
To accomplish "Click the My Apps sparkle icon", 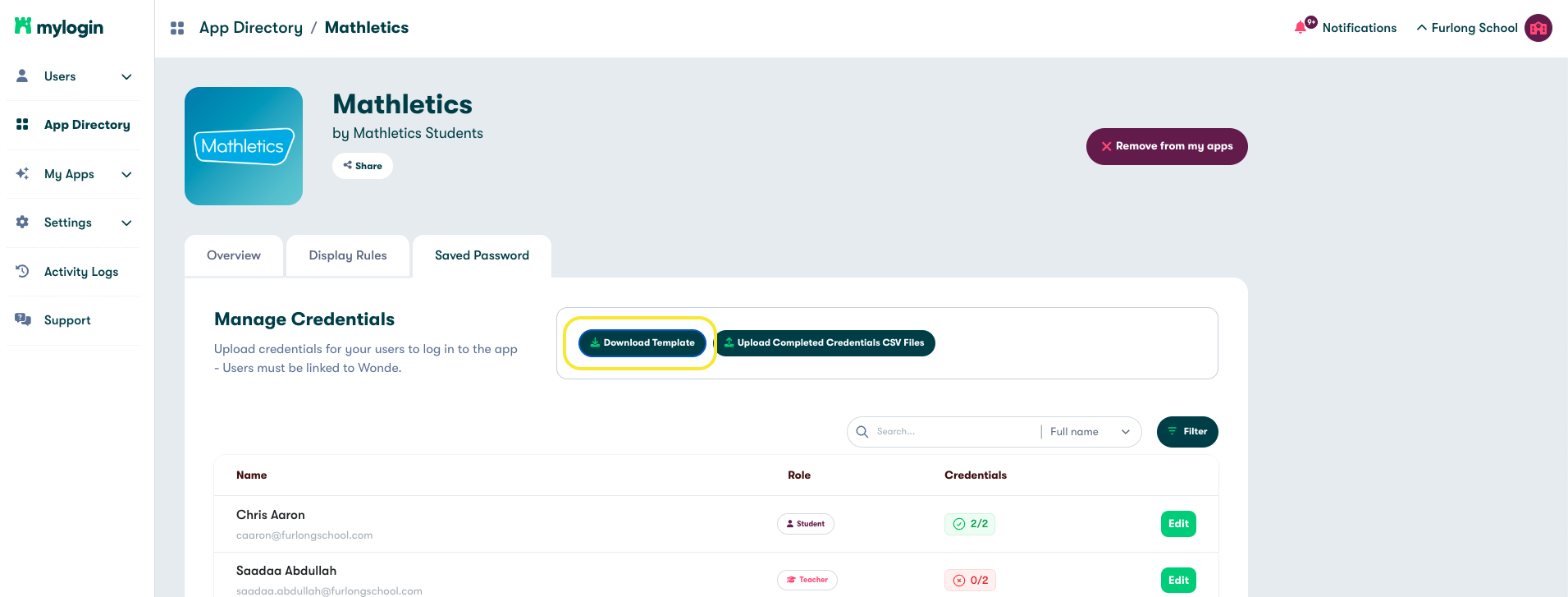I will click(23, 173).
